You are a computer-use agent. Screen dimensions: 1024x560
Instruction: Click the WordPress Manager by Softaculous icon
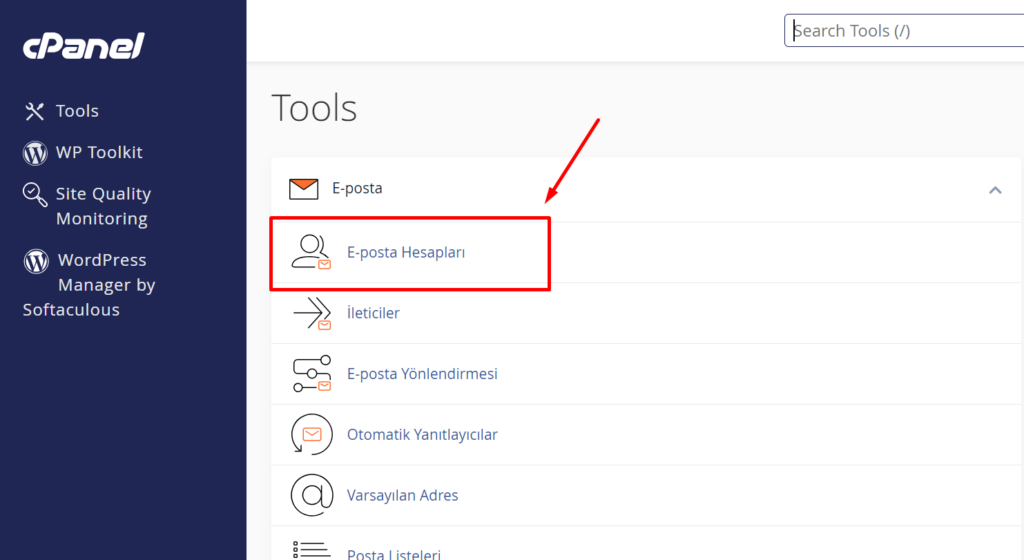point(36,260)
